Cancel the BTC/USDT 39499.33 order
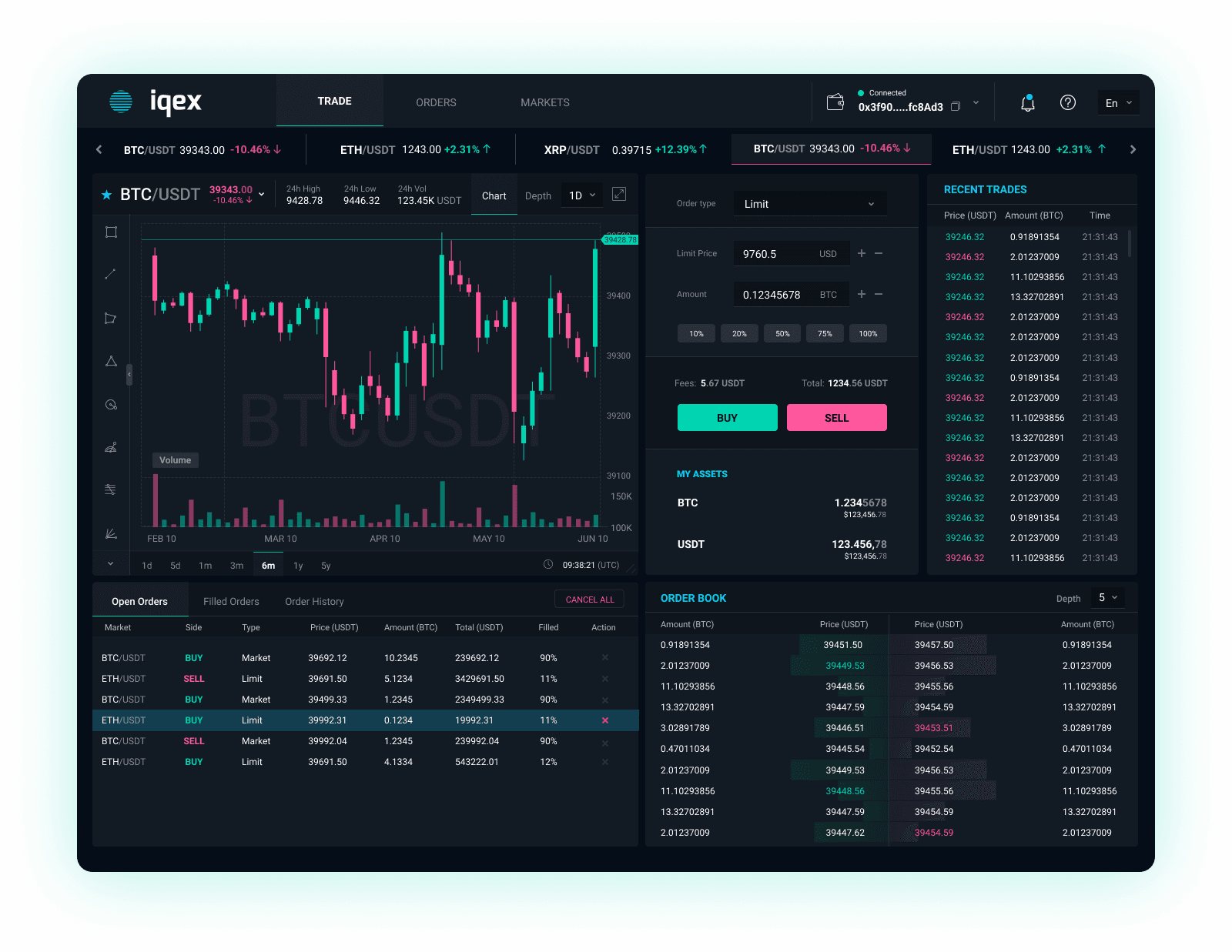1232x952 pixels. coord(605,700)
